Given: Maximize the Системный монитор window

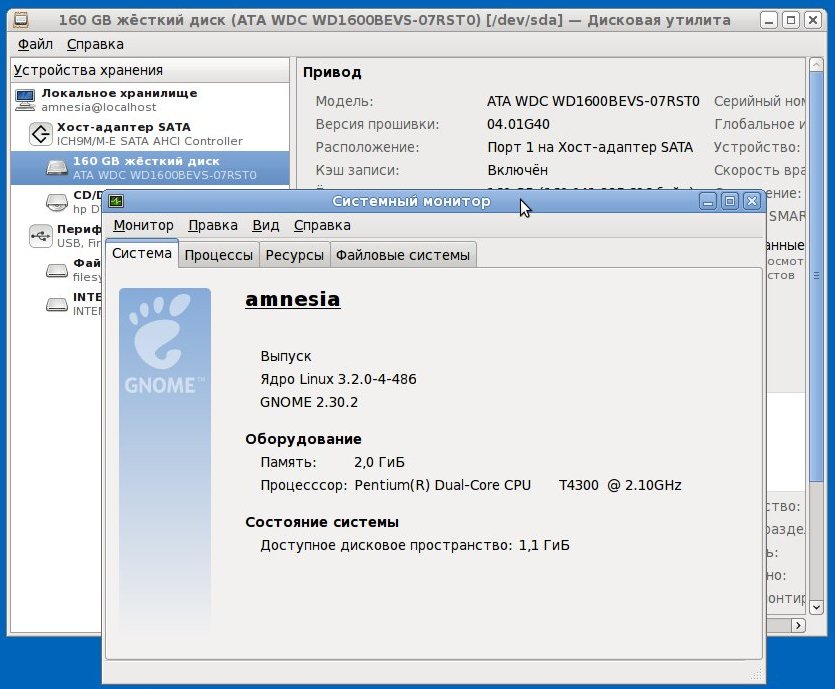Looking at the screenshot, I should pos(730,201).
